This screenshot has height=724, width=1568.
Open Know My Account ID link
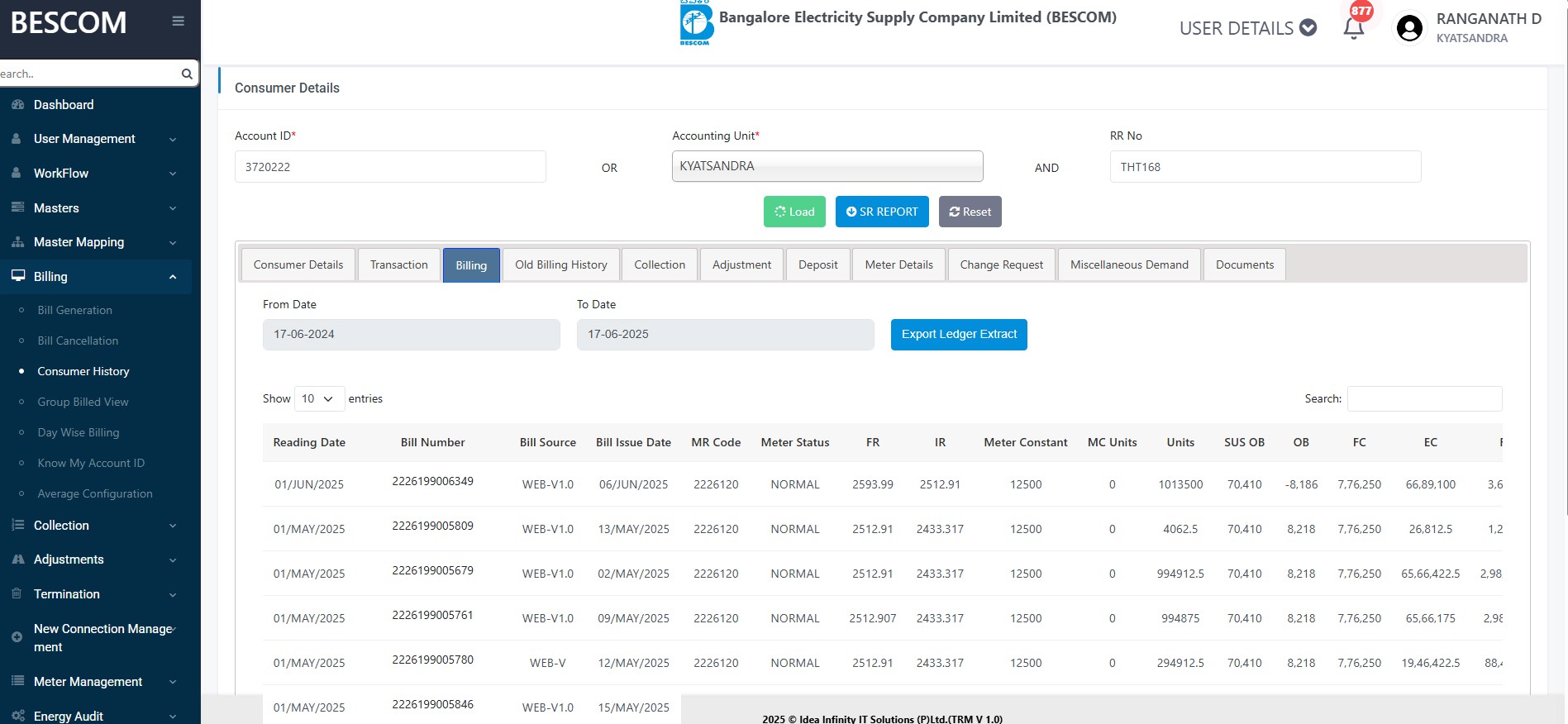click(x=91, y=463)
